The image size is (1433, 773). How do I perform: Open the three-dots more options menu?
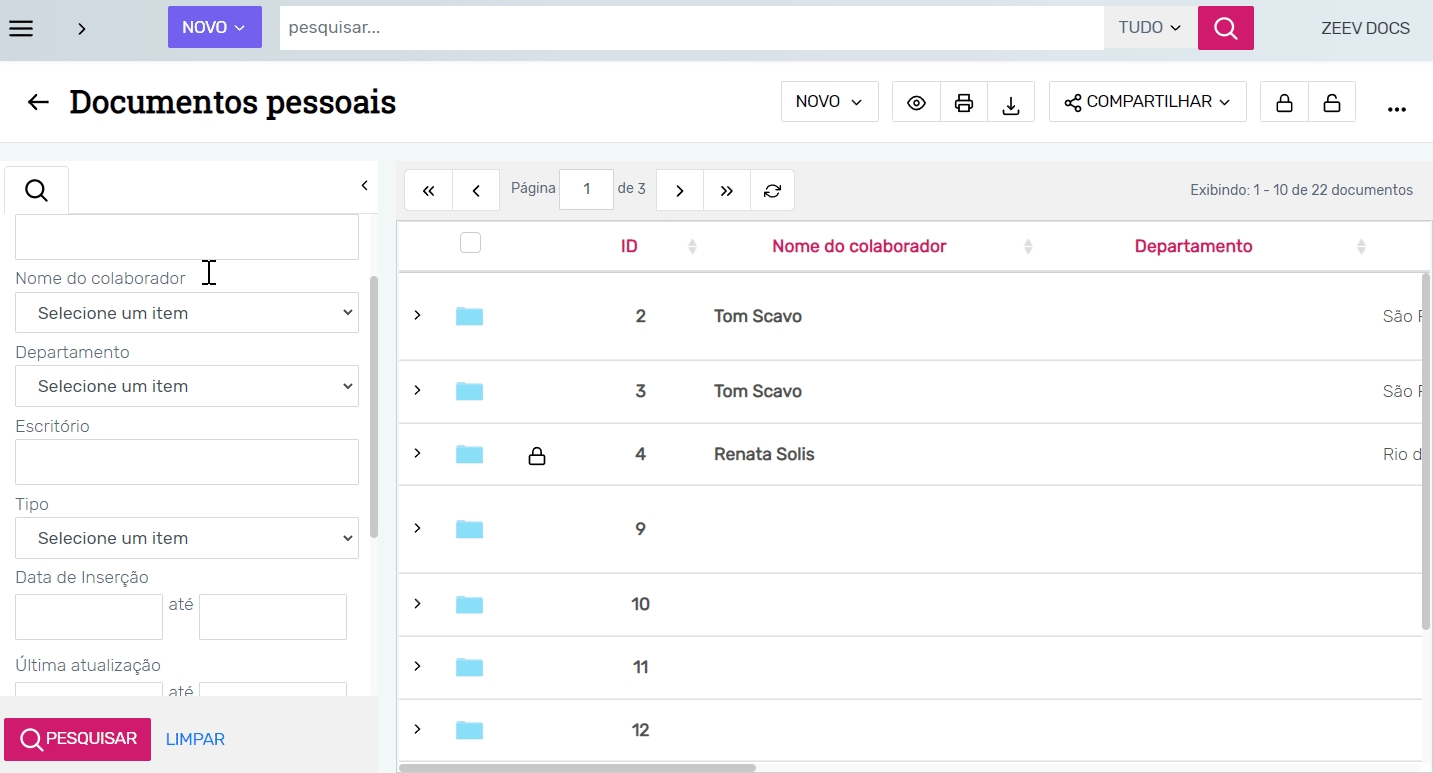pyautogui.click(x=1397, y=106)
